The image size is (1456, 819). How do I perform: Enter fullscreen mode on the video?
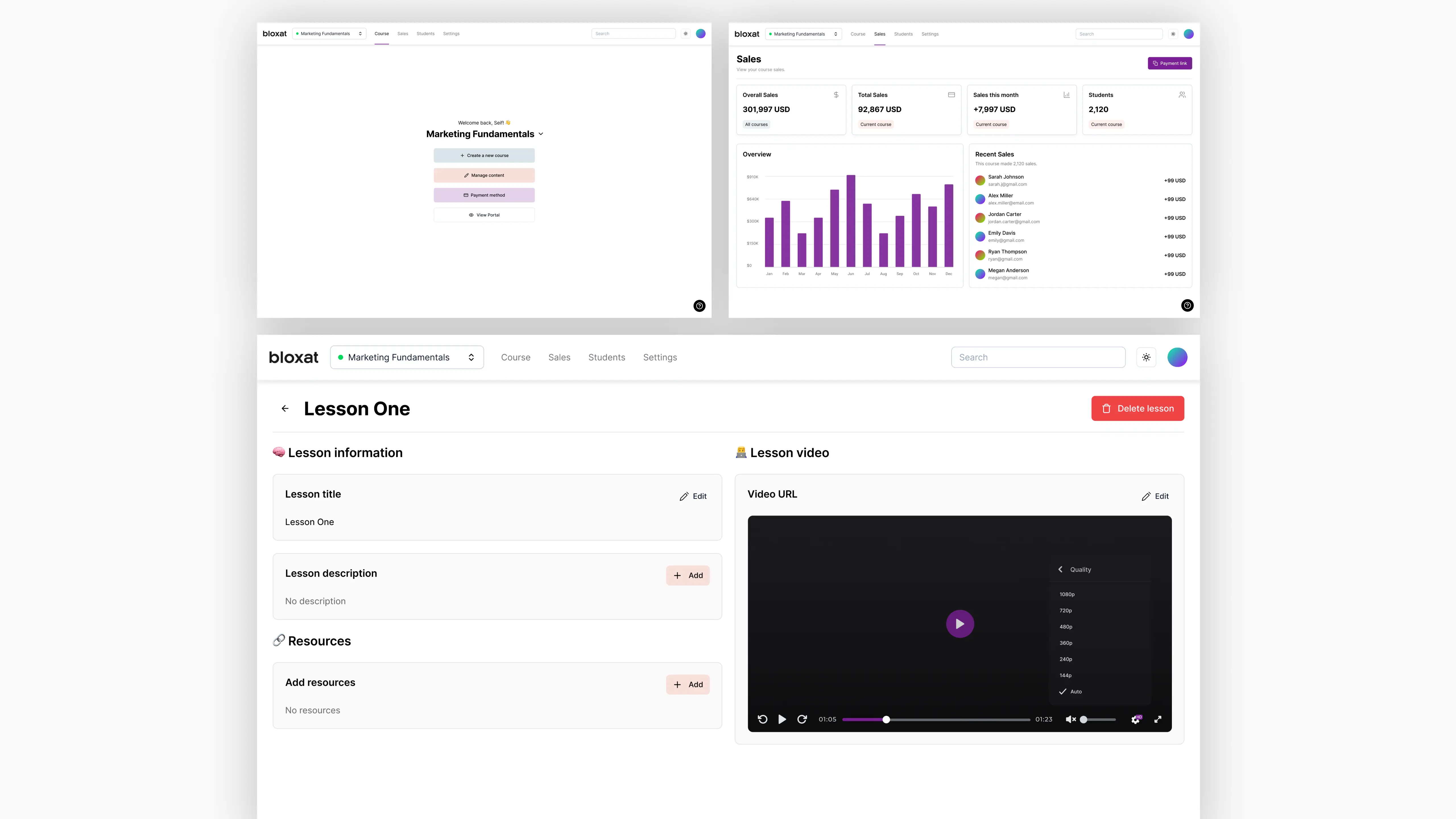click(1158, 719)
